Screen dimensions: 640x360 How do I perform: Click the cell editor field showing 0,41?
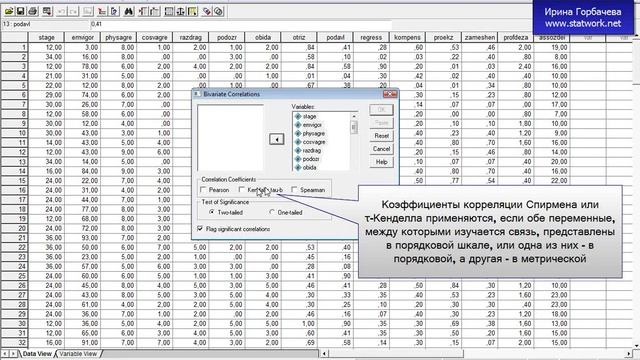coord(241,24)
